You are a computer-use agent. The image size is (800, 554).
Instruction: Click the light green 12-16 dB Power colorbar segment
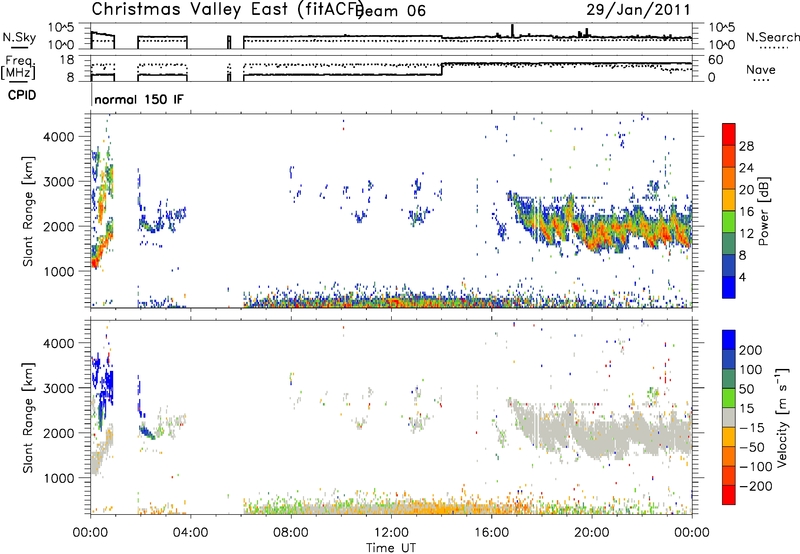(729, 221)
